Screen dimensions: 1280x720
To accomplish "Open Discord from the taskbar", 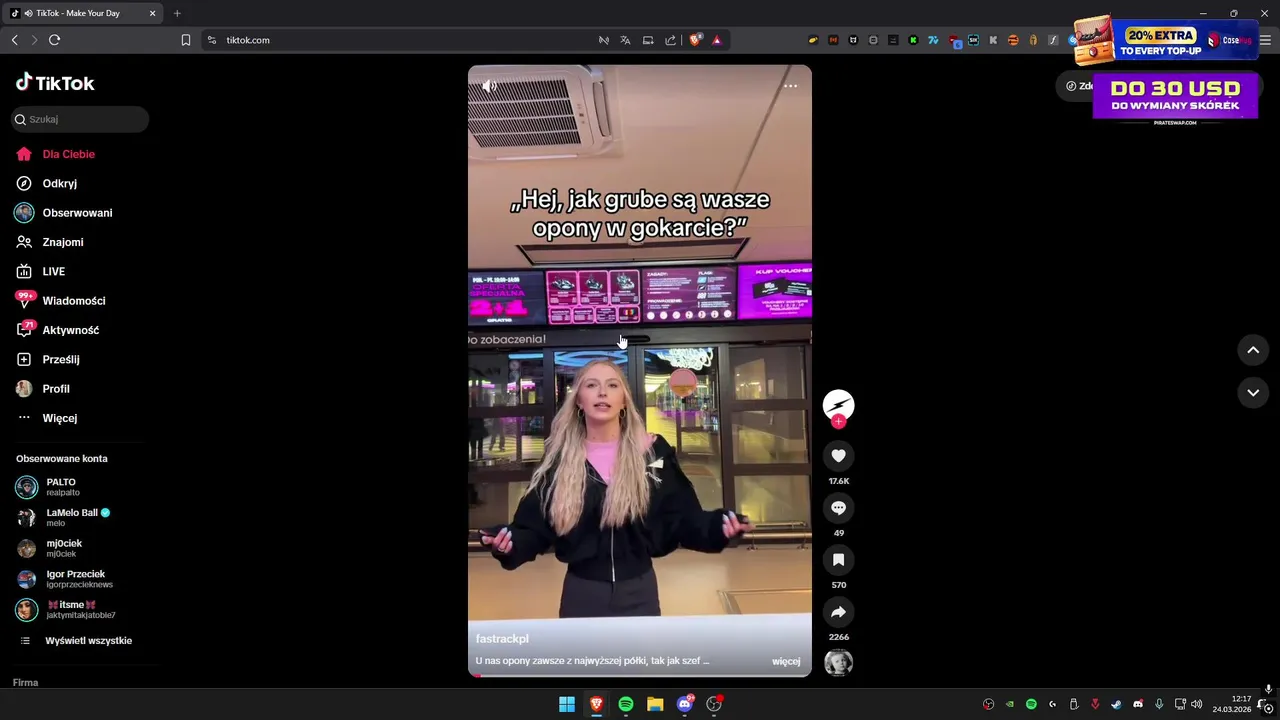I will [685, 704].
